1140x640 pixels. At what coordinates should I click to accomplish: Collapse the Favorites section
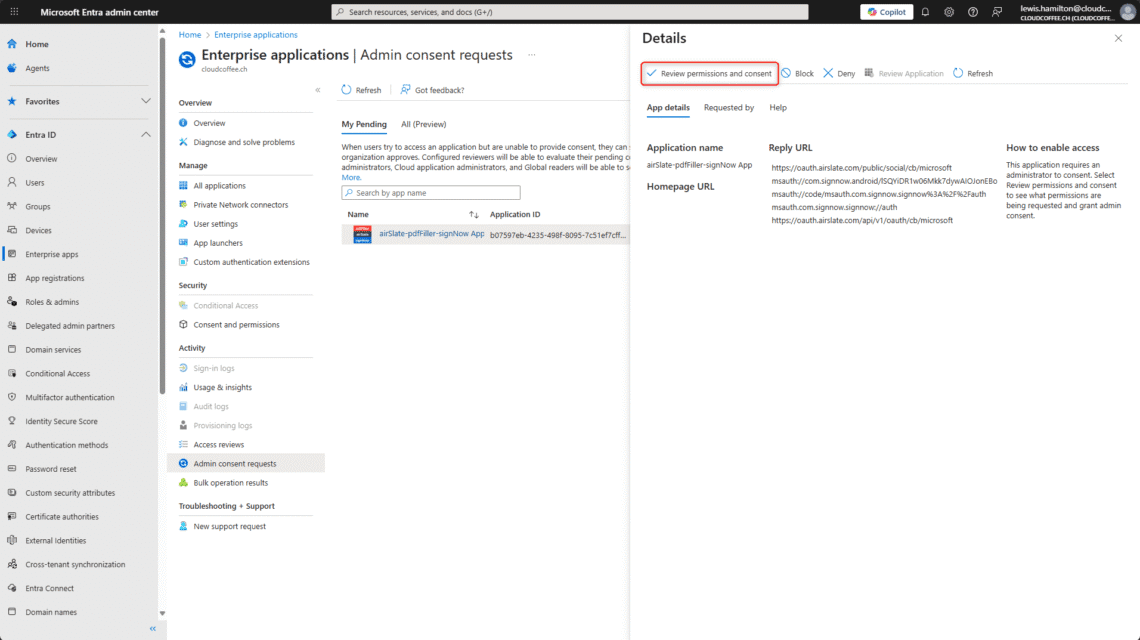click(x=146, y=100)
